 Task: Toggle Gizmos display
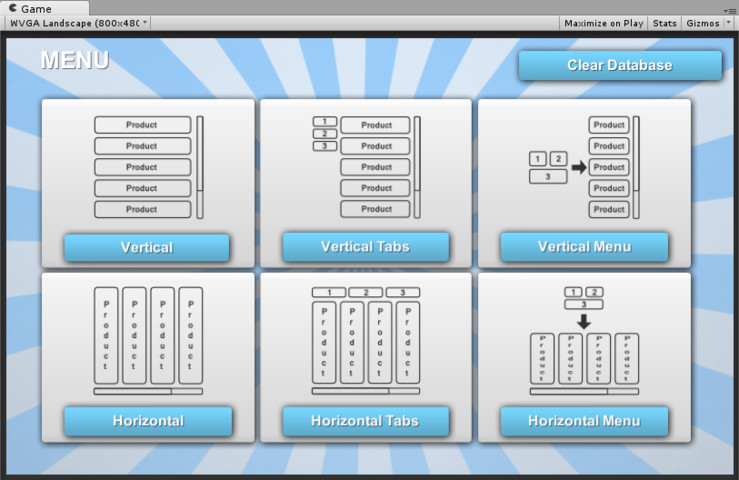(702, 23)
